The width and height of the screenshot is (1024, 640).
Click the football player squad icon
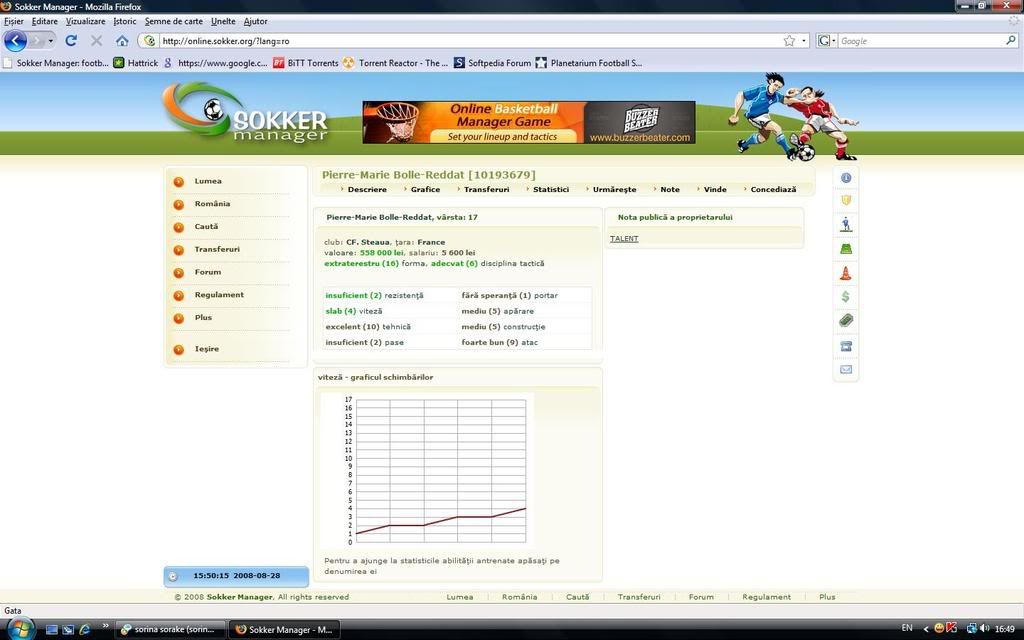coord(846,225)
